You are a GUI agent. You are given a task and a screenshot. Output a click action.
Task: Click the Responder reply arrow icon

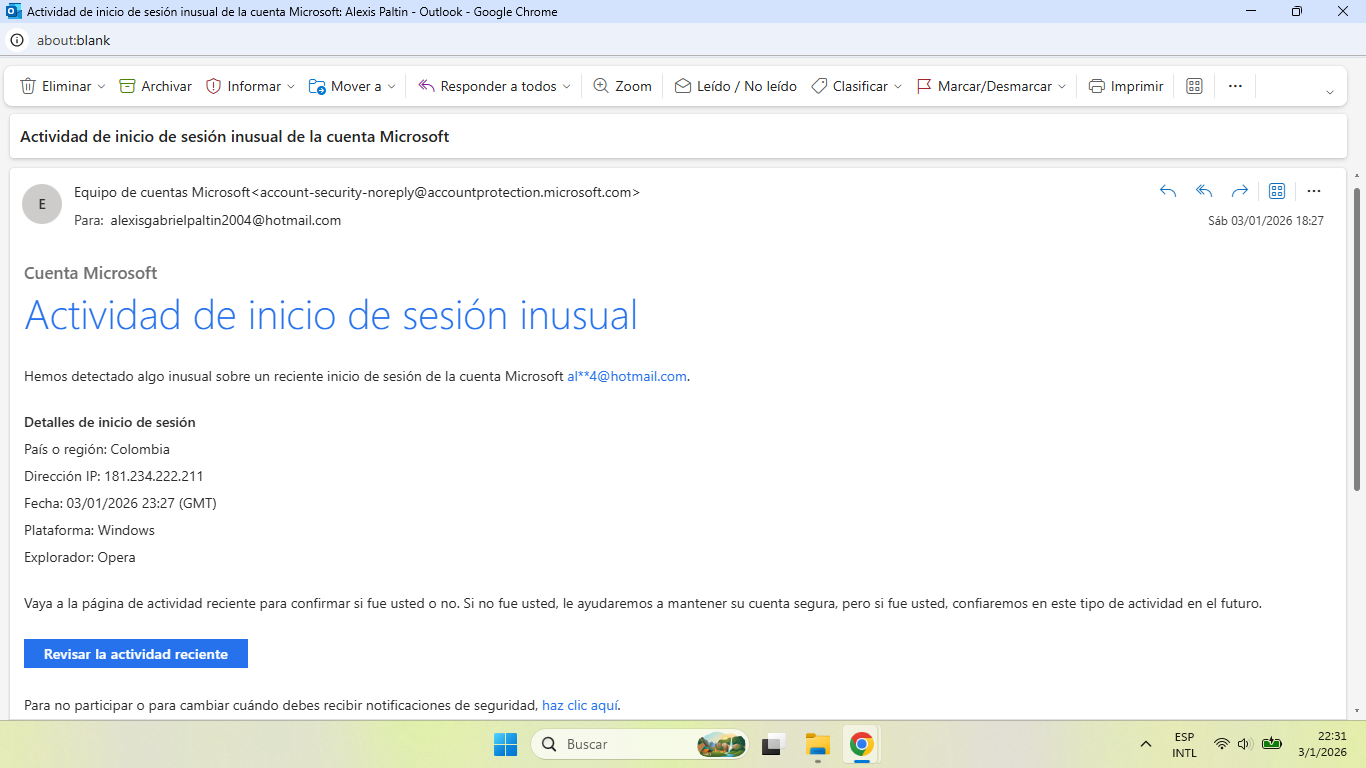[x=1168, y=190]
